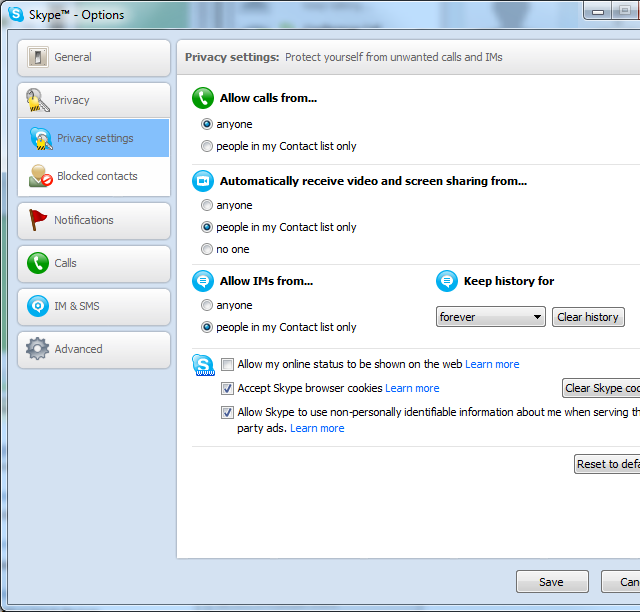The image size is (640, 612).
Task: Minimize the Skype Options window
Action: [598, 11]
